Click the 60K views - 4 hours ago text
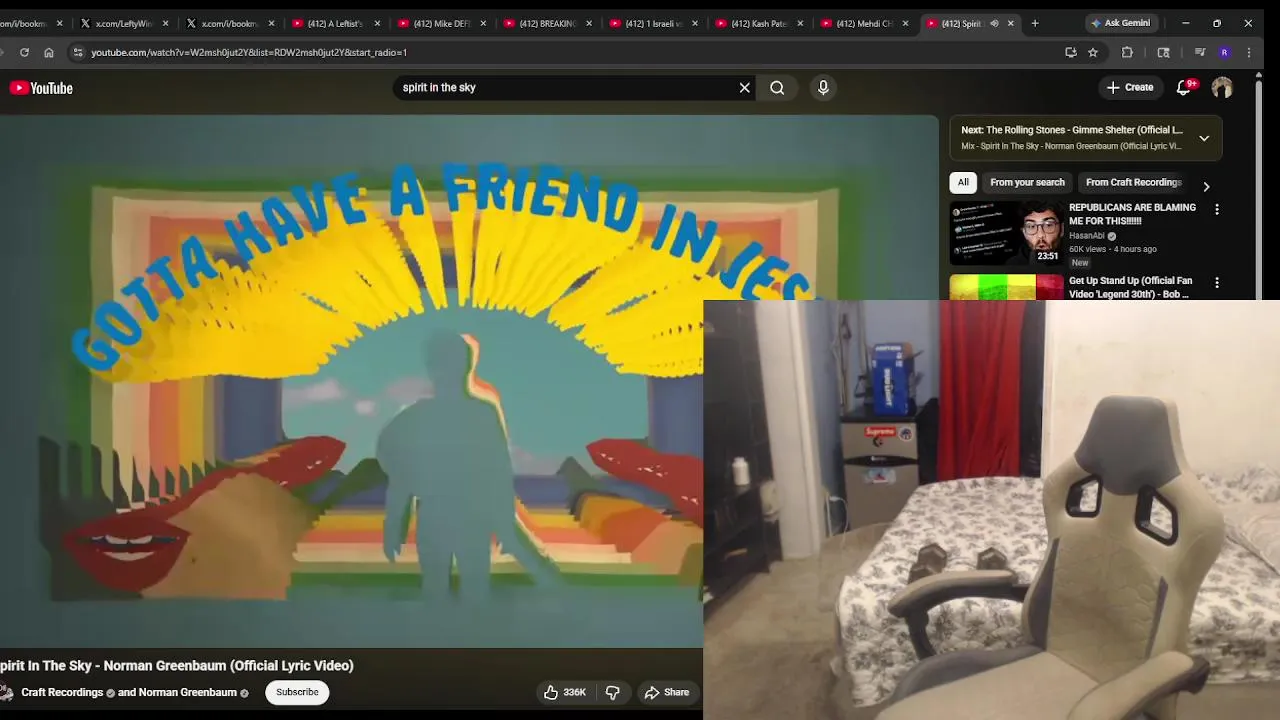This screenshot has width=1280, height=720. click(x=1113, y=249)
